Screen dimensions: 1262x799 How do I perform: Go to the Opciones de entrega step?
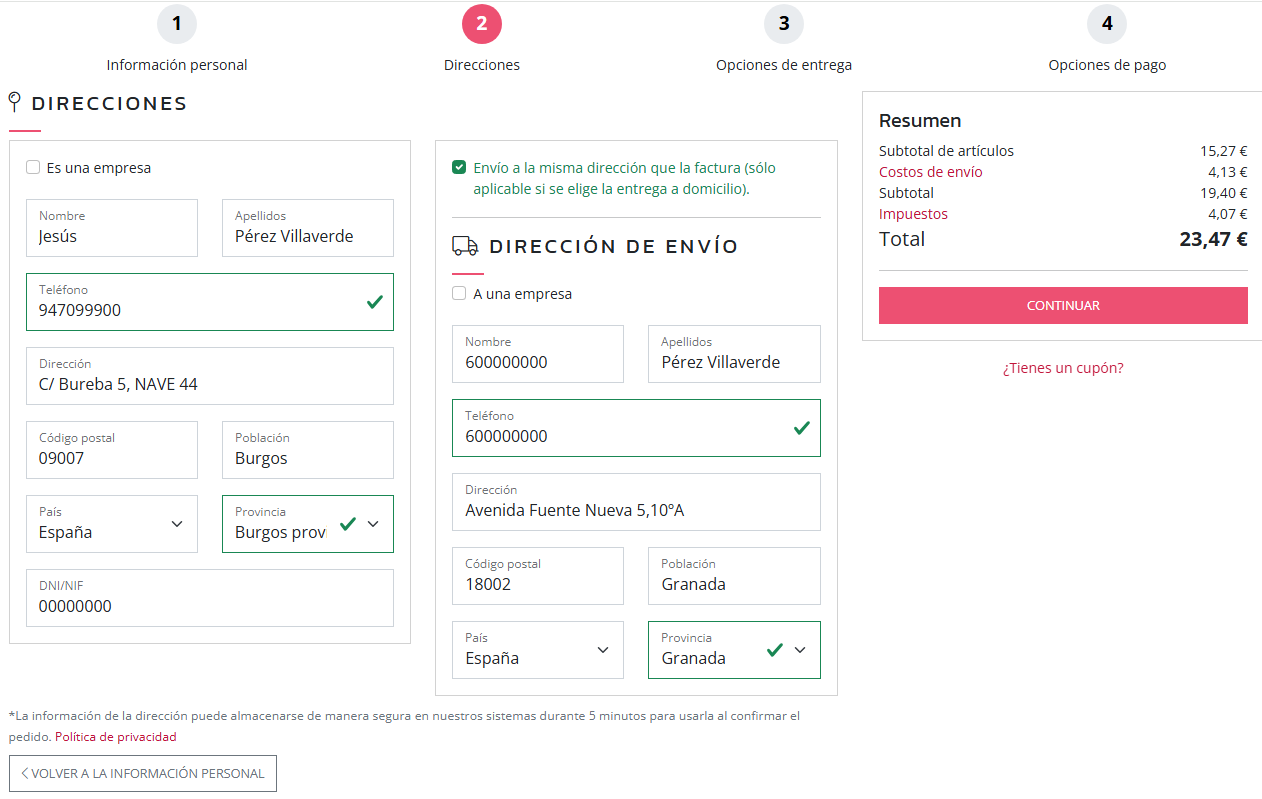[784, 65]
